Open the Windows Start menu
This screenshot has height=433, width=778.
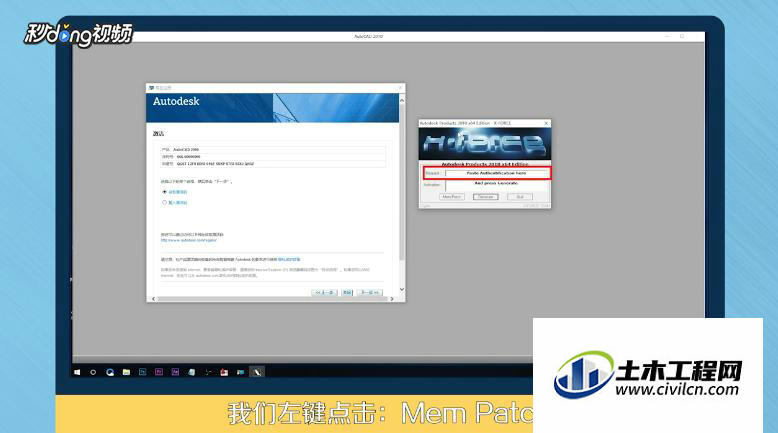[x=77, y=372]
